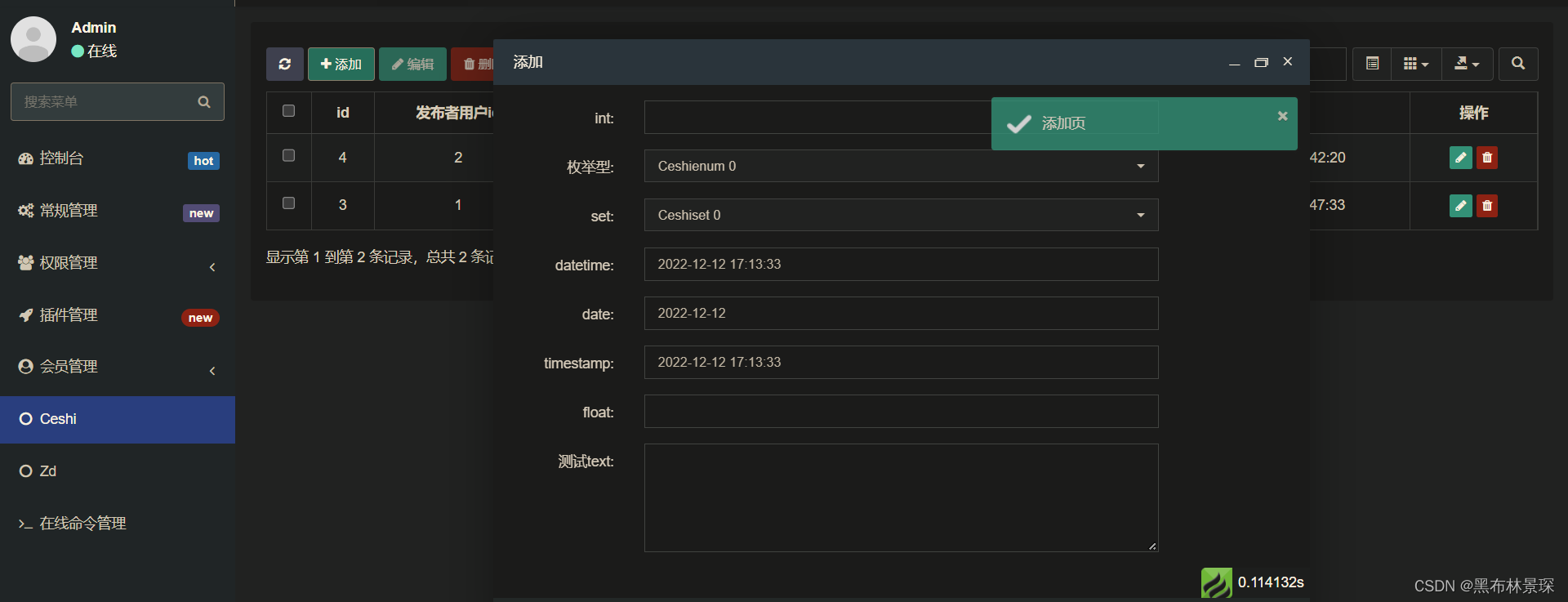
Task: Open the export dropdown button
Action: click(1467, 64)
